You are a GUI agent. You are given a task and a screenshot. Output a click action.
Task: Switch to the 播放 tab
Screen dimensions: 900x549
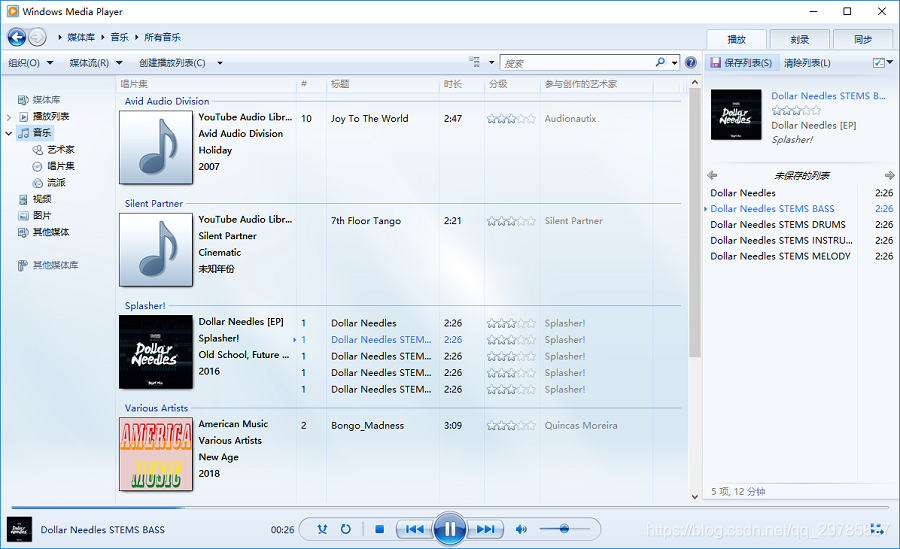coord(736,39)
